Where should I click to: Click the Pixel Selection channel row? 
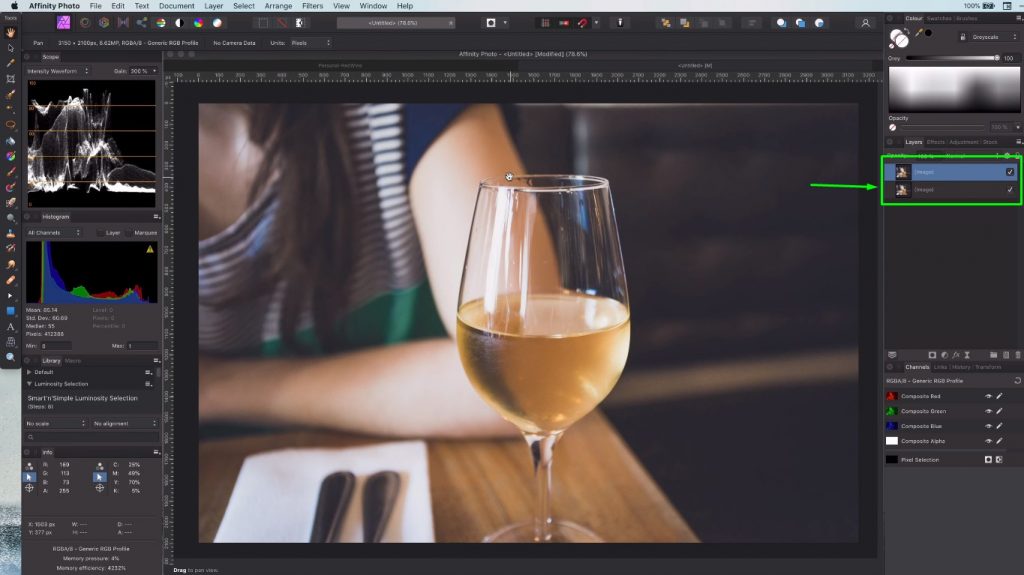tap(953, 460)
